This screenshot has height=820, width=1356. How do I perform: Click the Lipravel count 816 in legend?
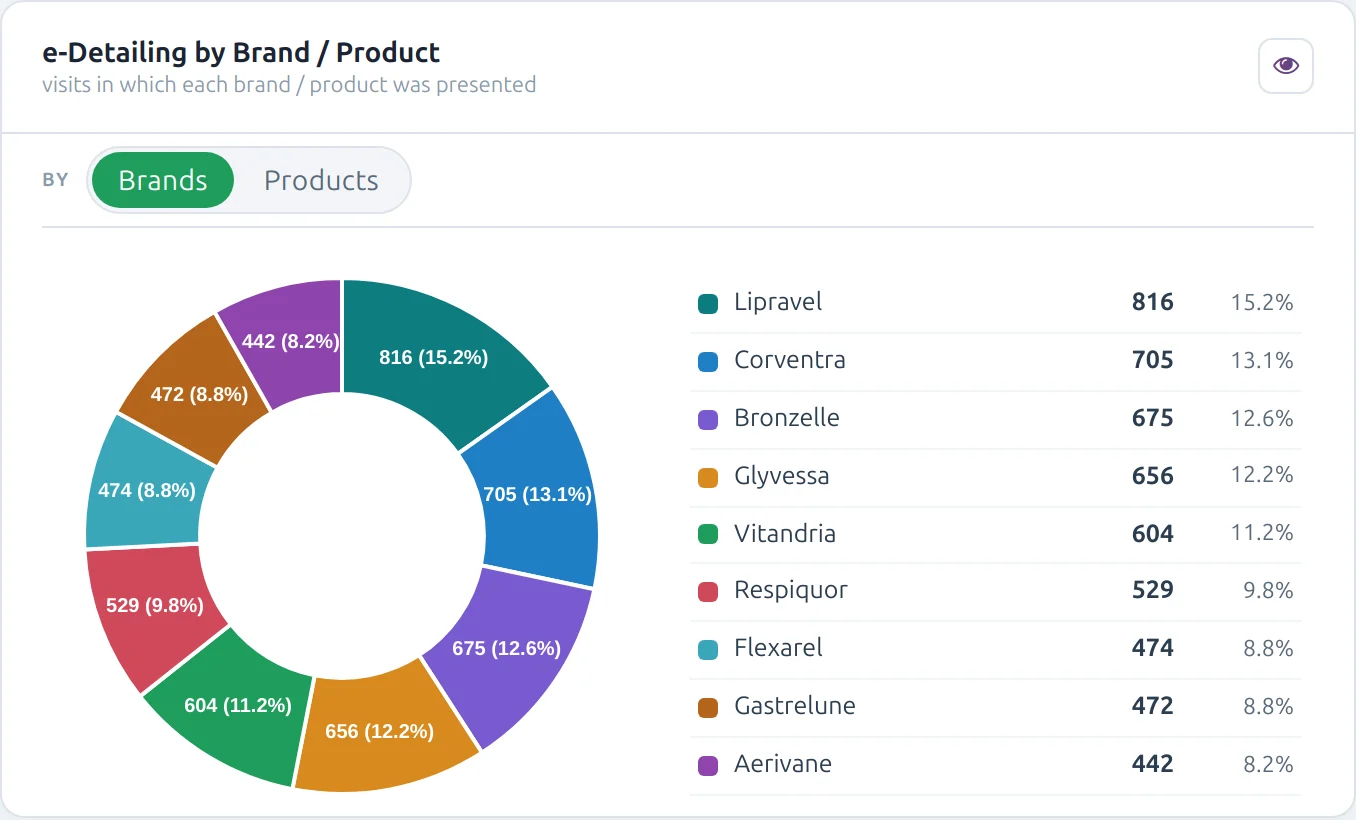[1153, 302]
